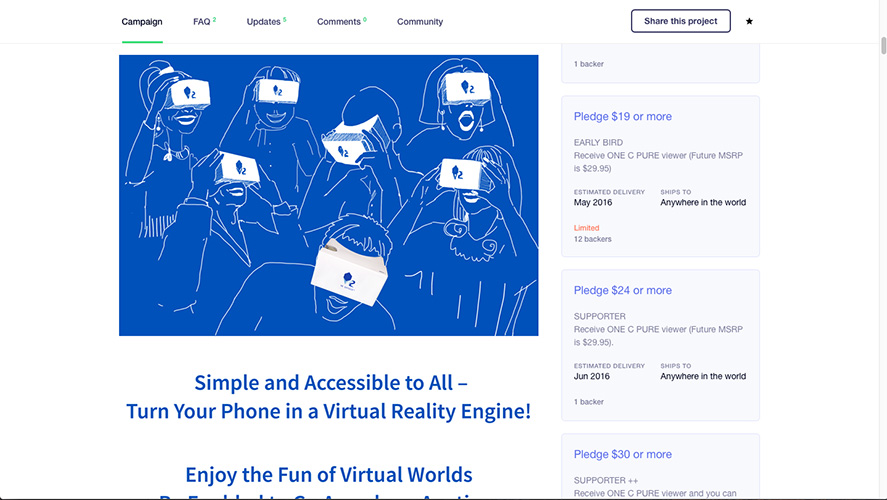887x500 pixels.
Task: View the Comments tab
Action: click(x=342, y=21)
